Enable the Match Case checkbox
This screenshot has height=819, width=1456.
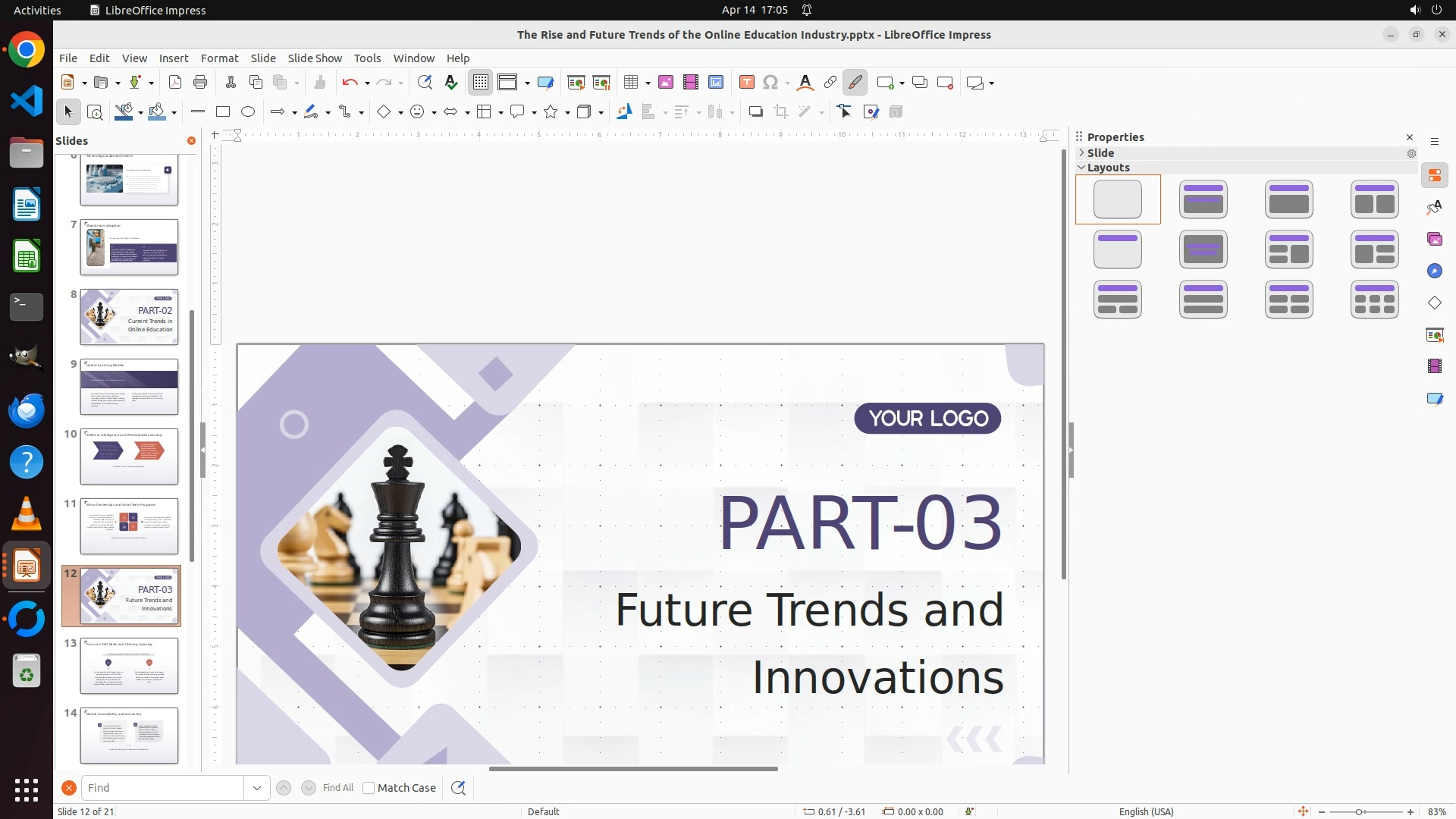pos(369,788)
